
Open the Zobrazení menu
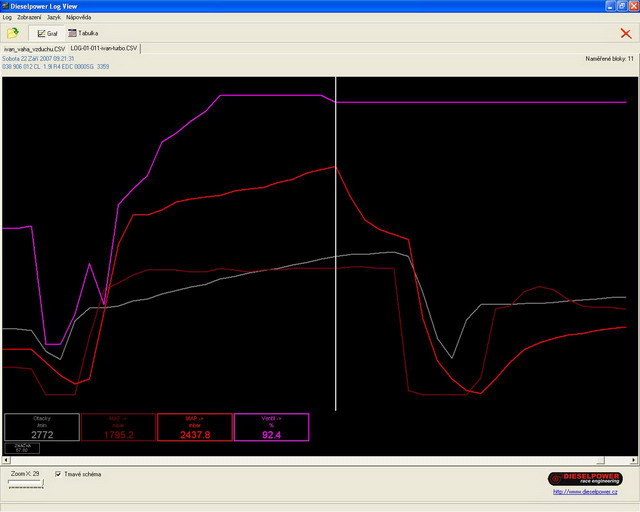pos(29,18)
